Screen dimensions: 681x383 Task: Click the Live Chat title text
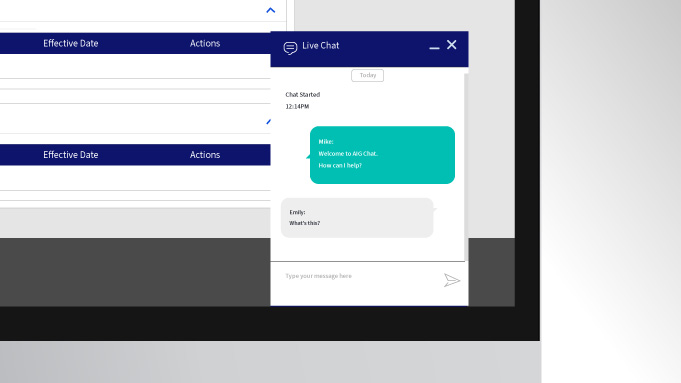[x=321, y=46]
